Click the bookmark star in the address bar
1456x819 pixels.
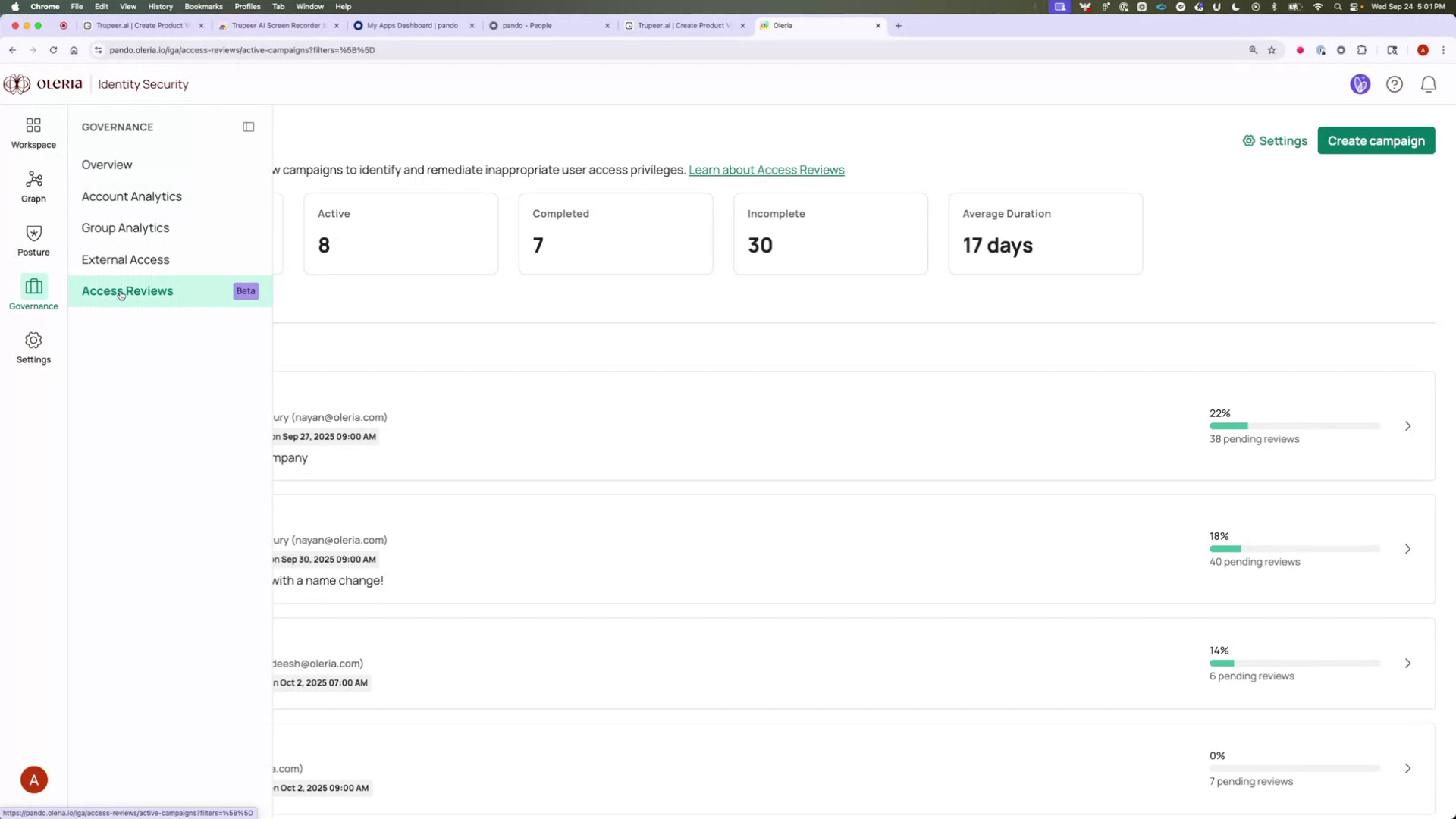pos(1272,50)
